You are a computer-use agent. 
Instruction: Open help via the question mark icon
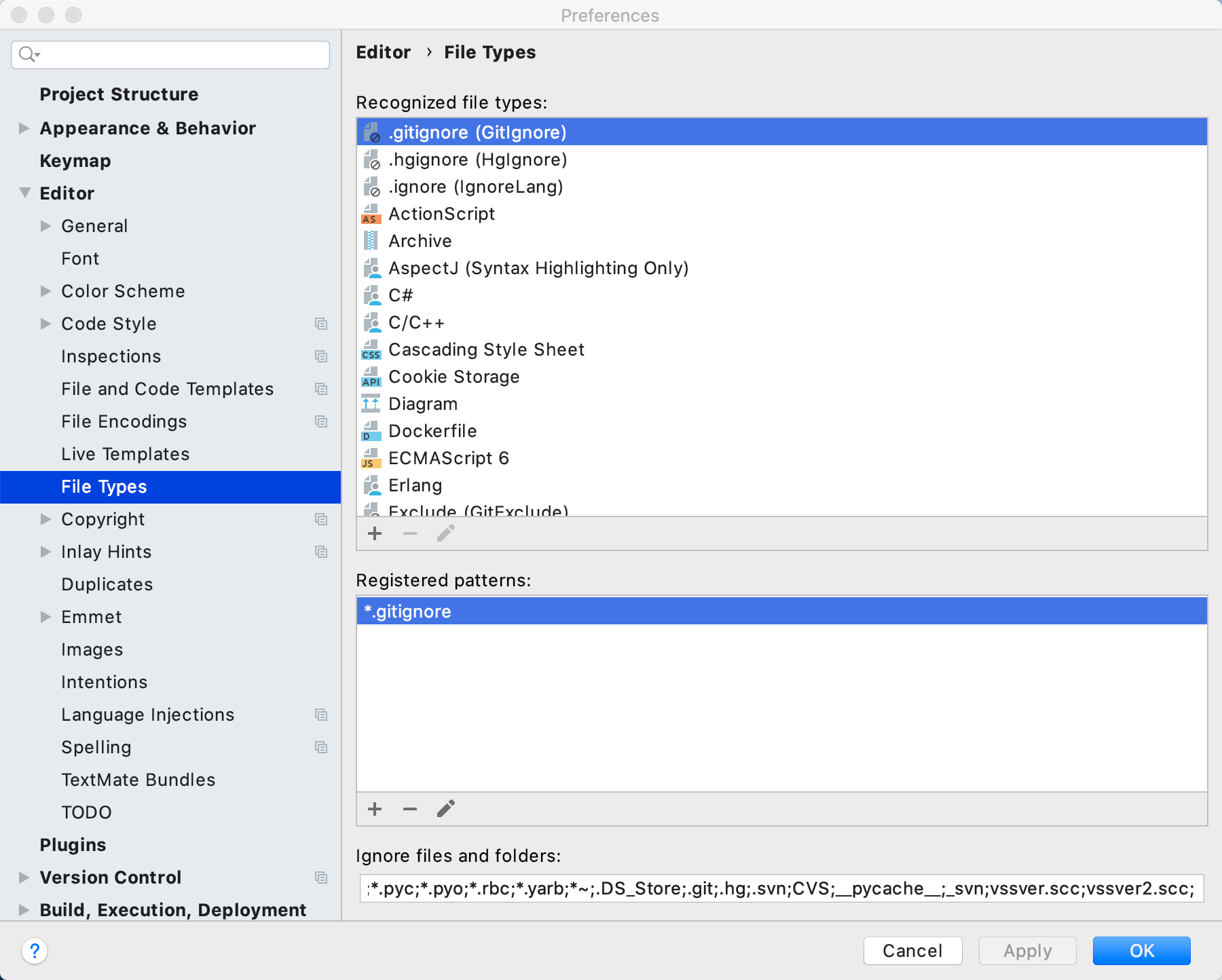click(x=35, y=951)
